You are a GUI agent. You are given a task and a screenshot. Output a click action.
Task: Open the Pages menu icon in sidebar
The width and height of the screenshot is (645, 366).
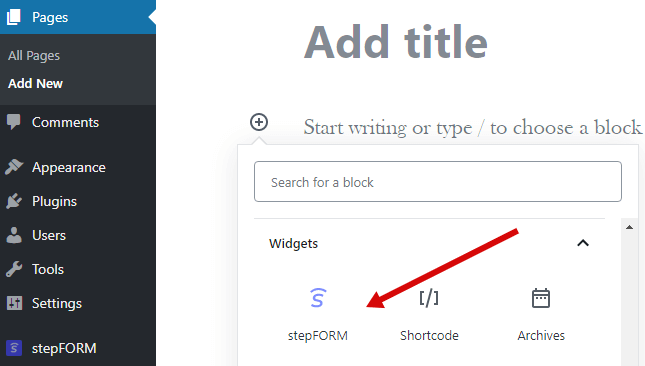[14, 17]
